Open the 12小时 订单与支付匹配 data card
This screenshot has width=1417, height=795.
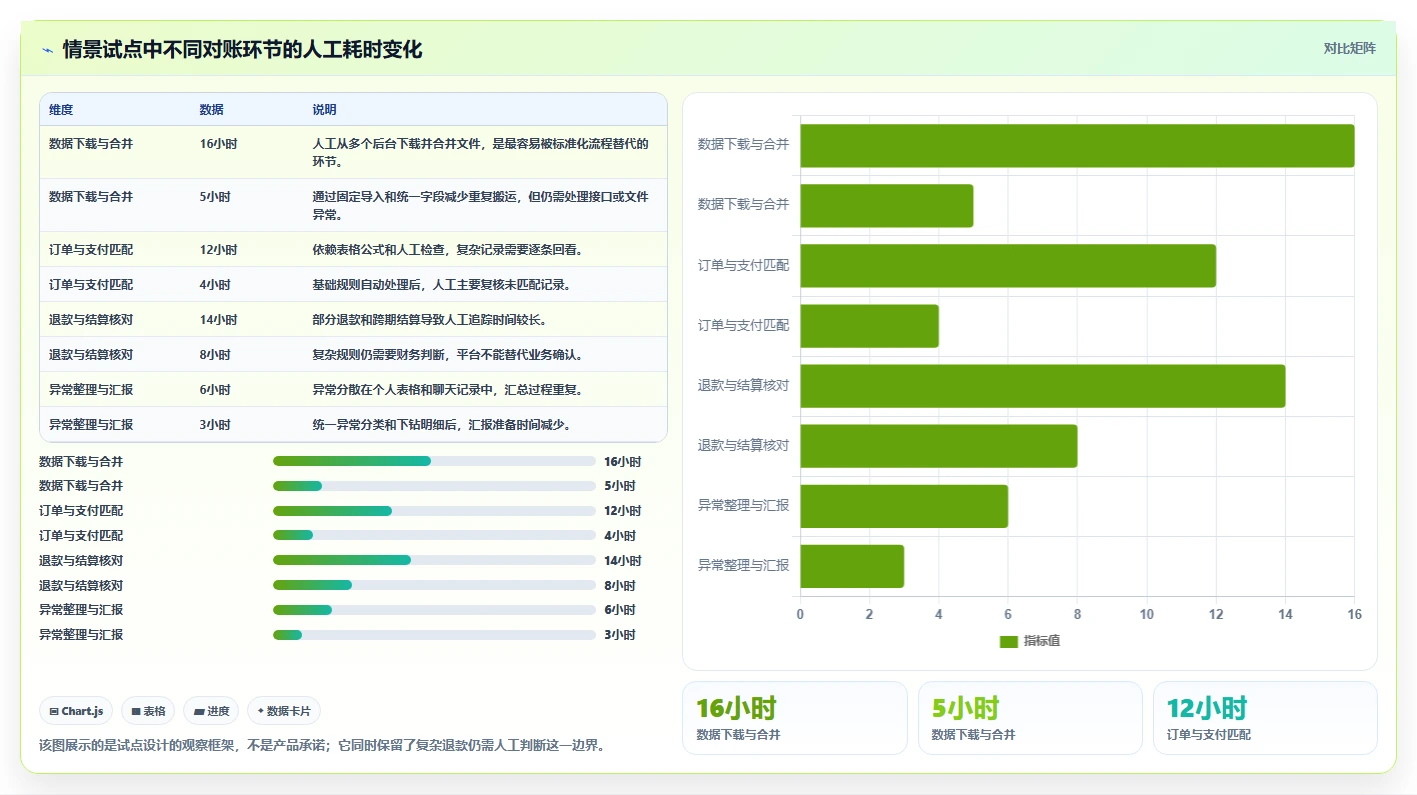1265,718
